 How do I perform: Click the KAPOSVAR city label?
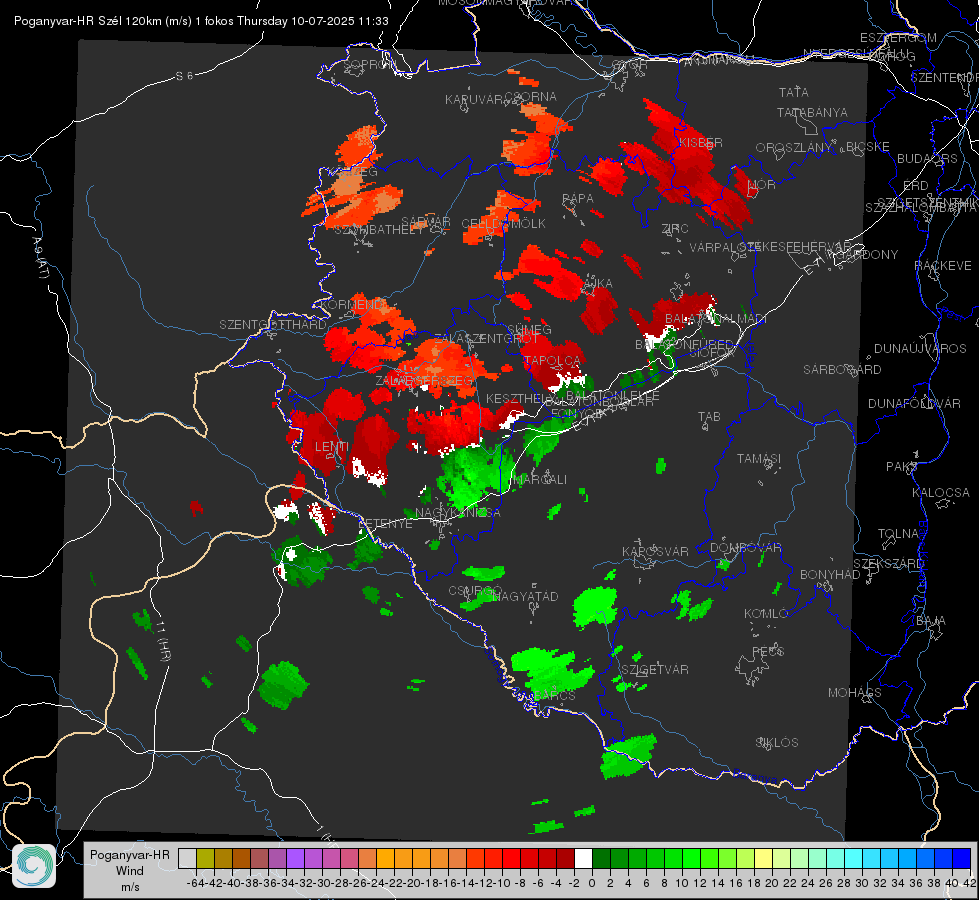point(655,552)
